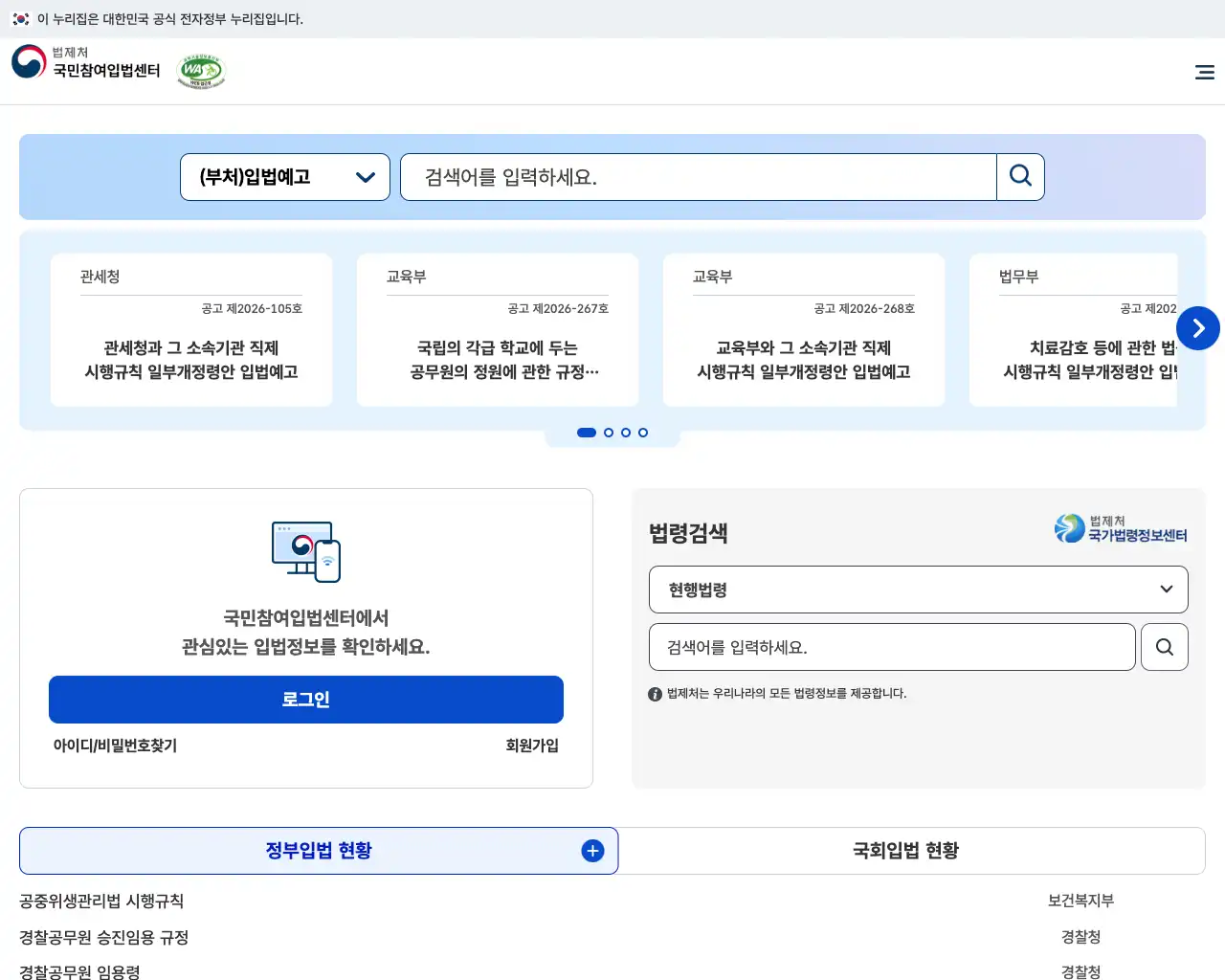Image resolution: width=1225 pixels, height=980 pixels.
Task: Click 경찰청 beside 승진임용 규정 row
Action: tap(1080, 937)
